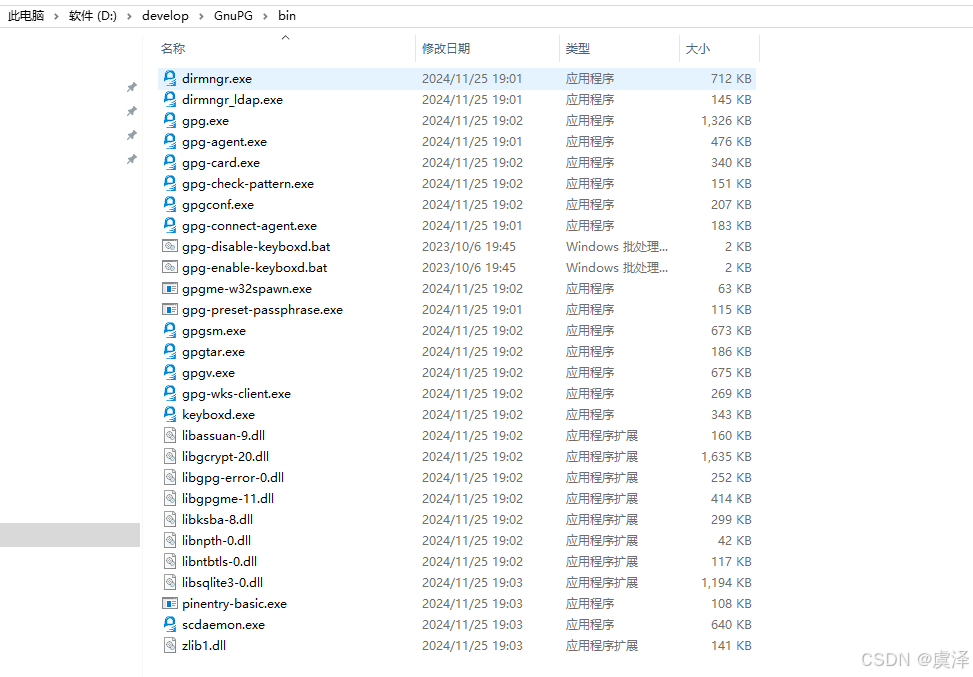Screen dimensions: 973x677
Task: Click the gpgsm.exe file icon
Action: 169,330
